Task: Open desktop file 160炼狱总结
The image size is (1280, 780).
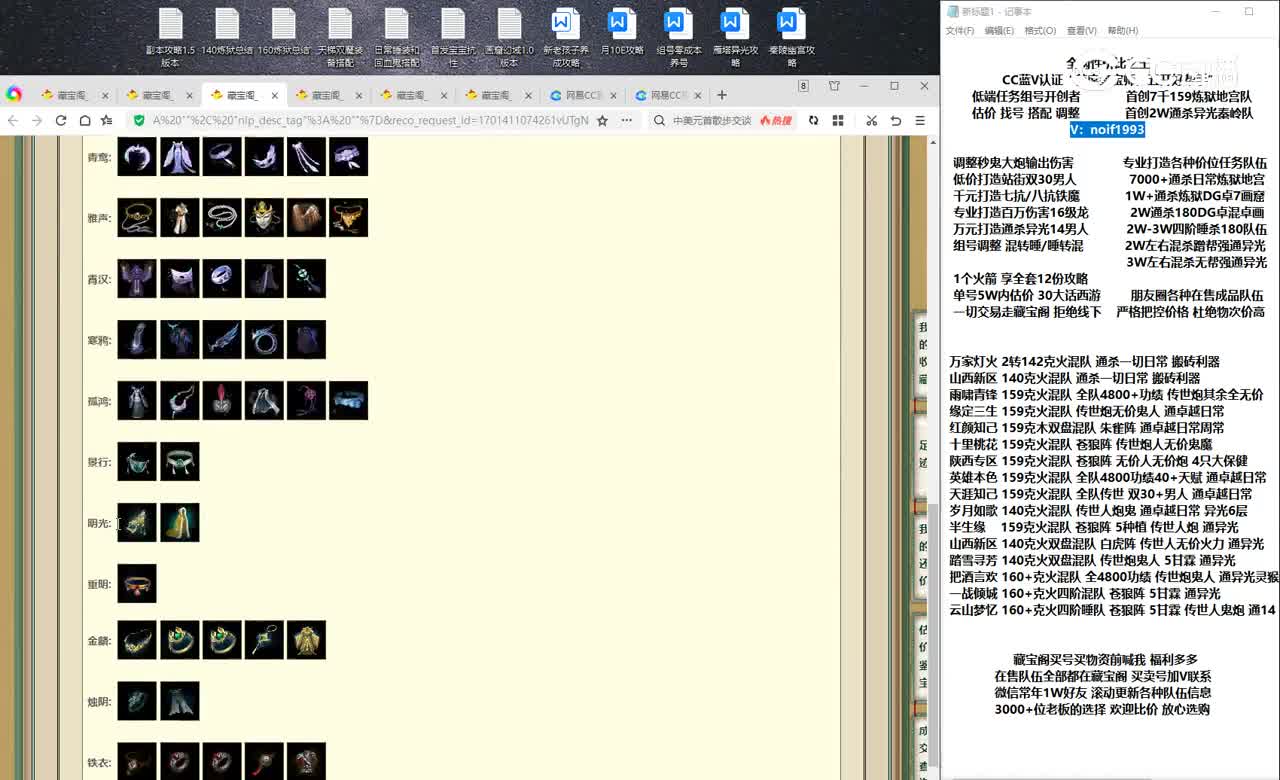Action: pyautogui.click(x=283, y=32)
